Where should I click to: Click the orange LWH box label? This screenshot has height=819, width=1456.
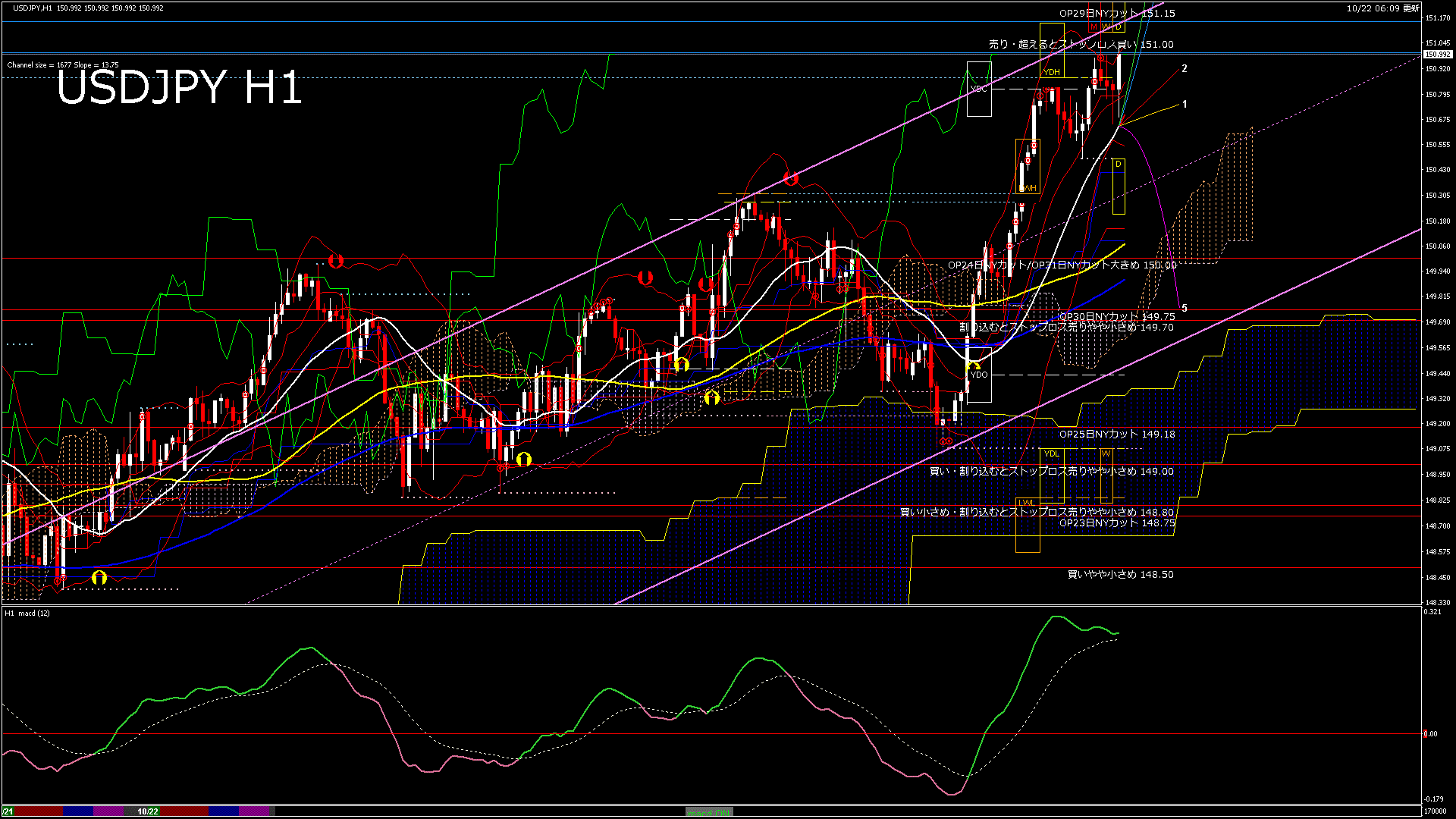coord(1028,188)
